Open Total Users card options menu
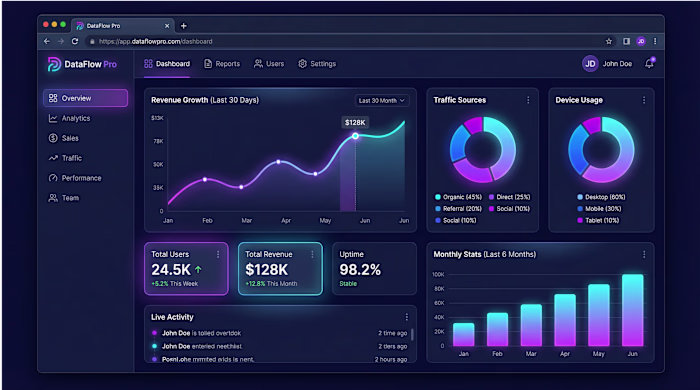 pyautogui.click(x=218, y=254)
